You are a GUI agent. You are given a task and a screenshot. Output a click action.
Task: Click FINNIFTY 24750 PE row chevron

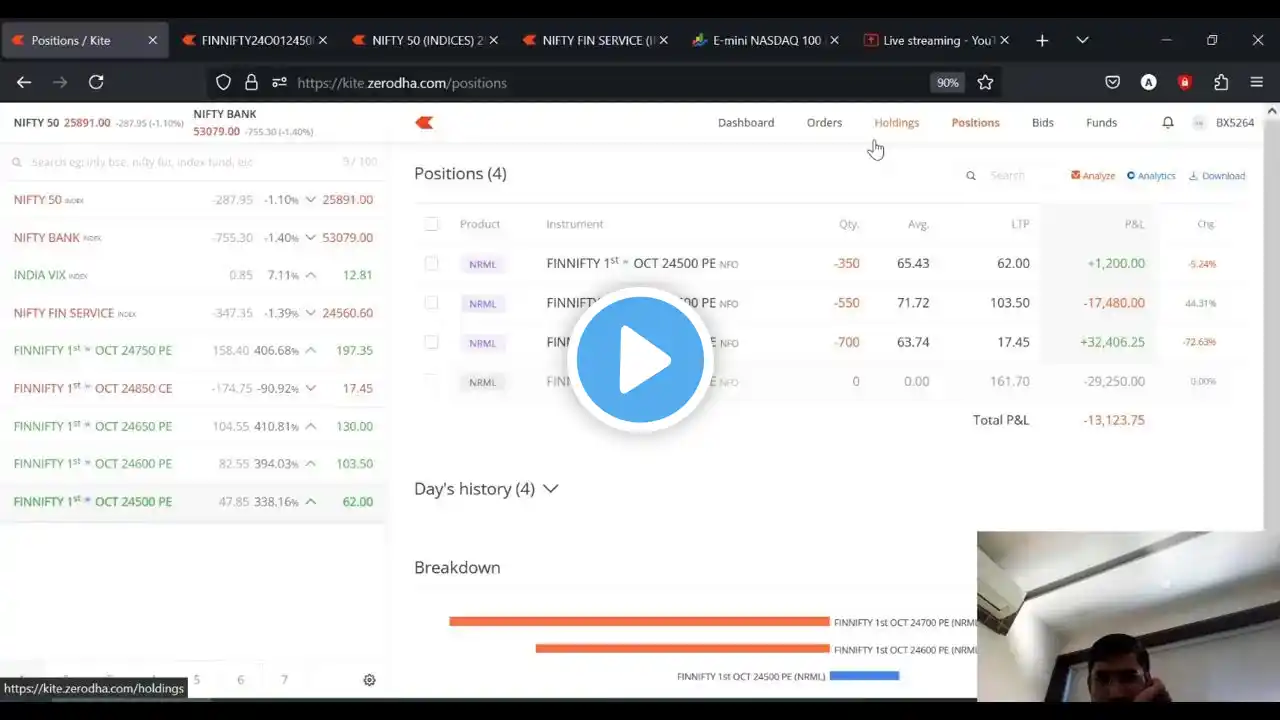311,351
